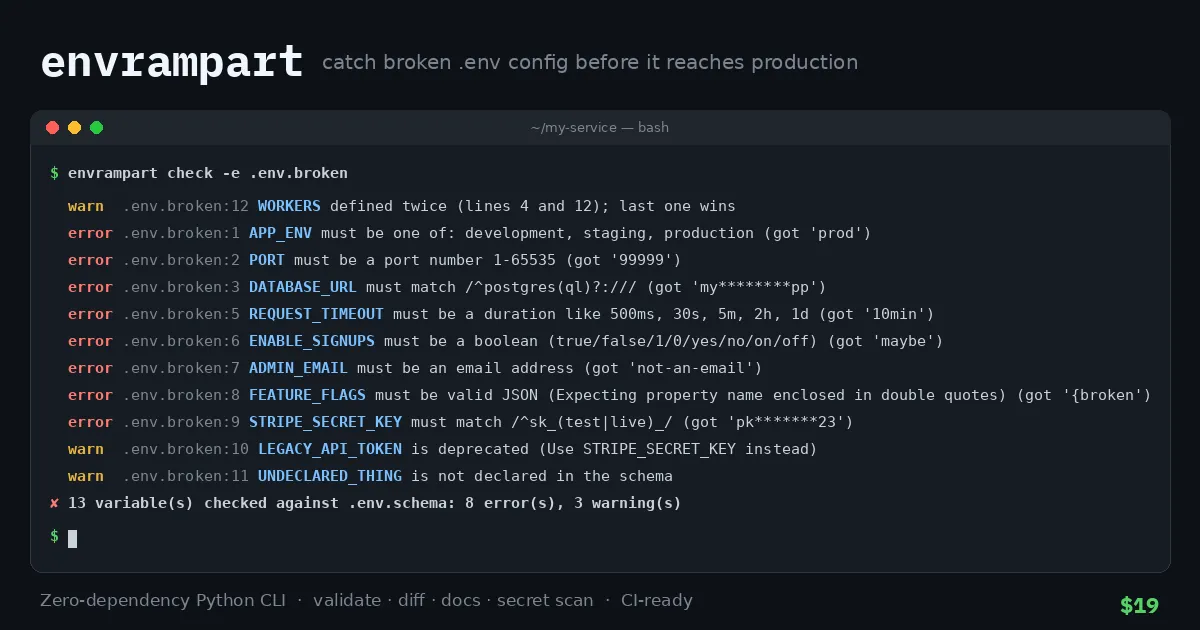
Task: Click the red ✘ failure mark
Action: [x=54, y=503]
